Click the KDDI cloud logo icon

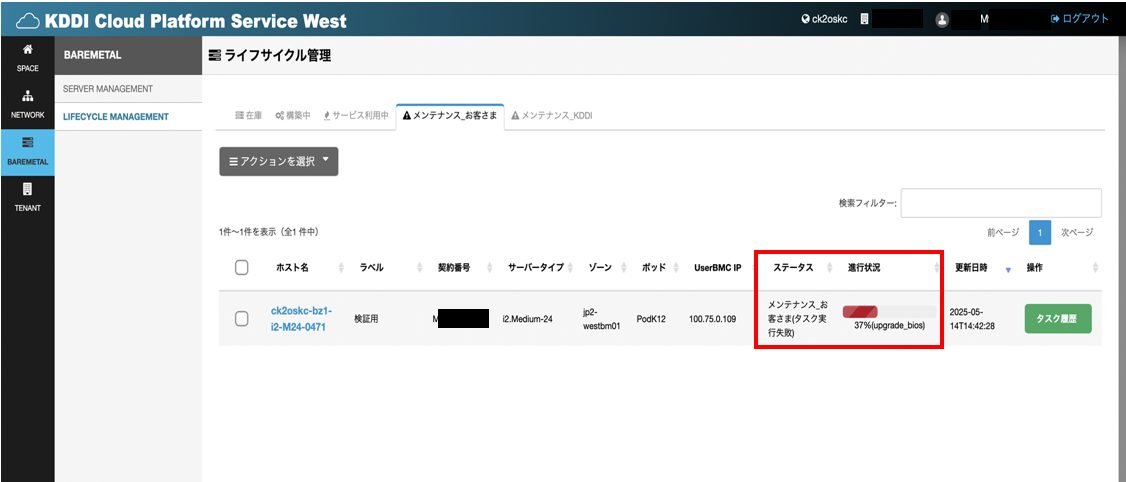[x=27, y=19]
